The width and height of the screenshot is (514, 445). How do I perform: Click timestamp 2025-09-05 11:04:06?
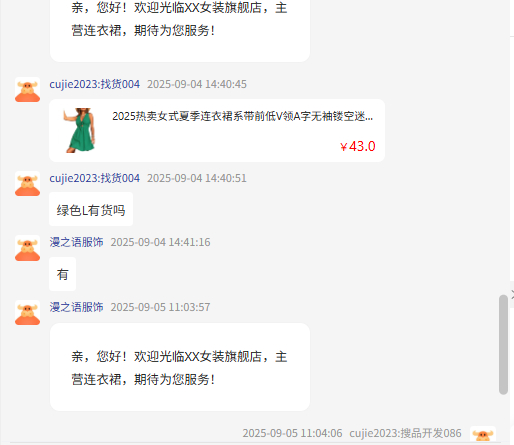point(292,433)
